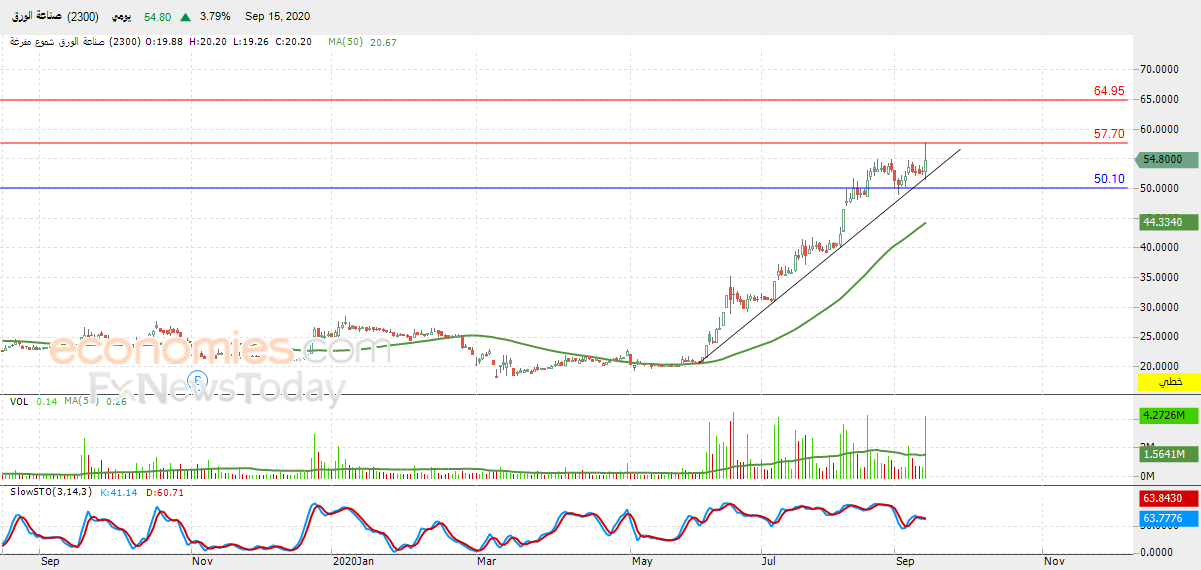This screenshot has height=570, width=1201.
Task: Click the يومي timeframe label
Action: pos(119,17)
